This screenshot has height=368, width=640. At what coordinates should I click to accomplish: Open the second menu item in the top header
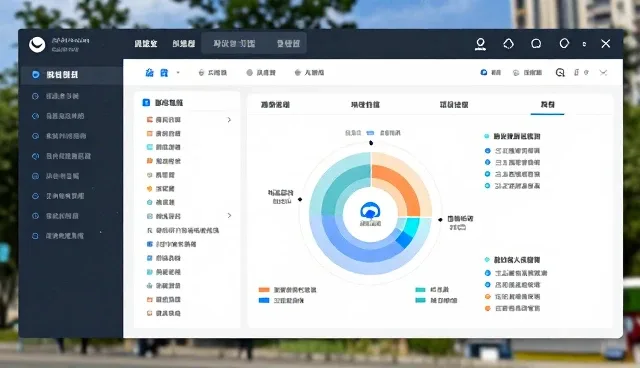(184, 43)
